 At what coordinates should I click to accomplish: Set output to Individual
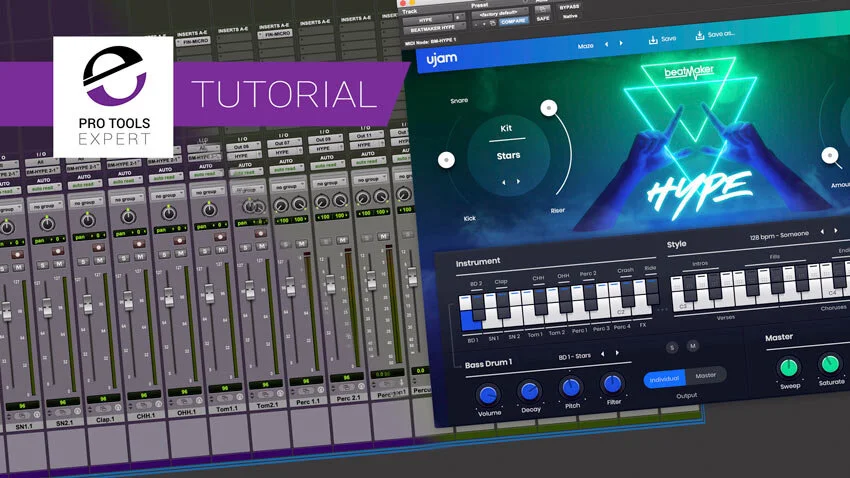[x=665, y=379]
